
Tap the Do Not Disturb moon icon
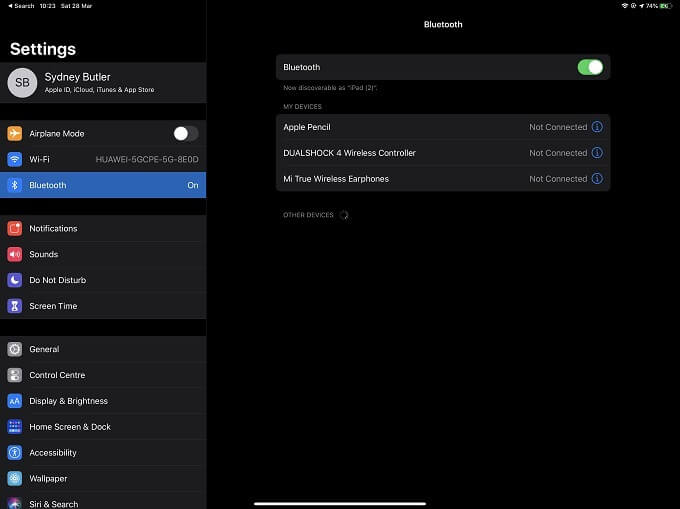15,280
